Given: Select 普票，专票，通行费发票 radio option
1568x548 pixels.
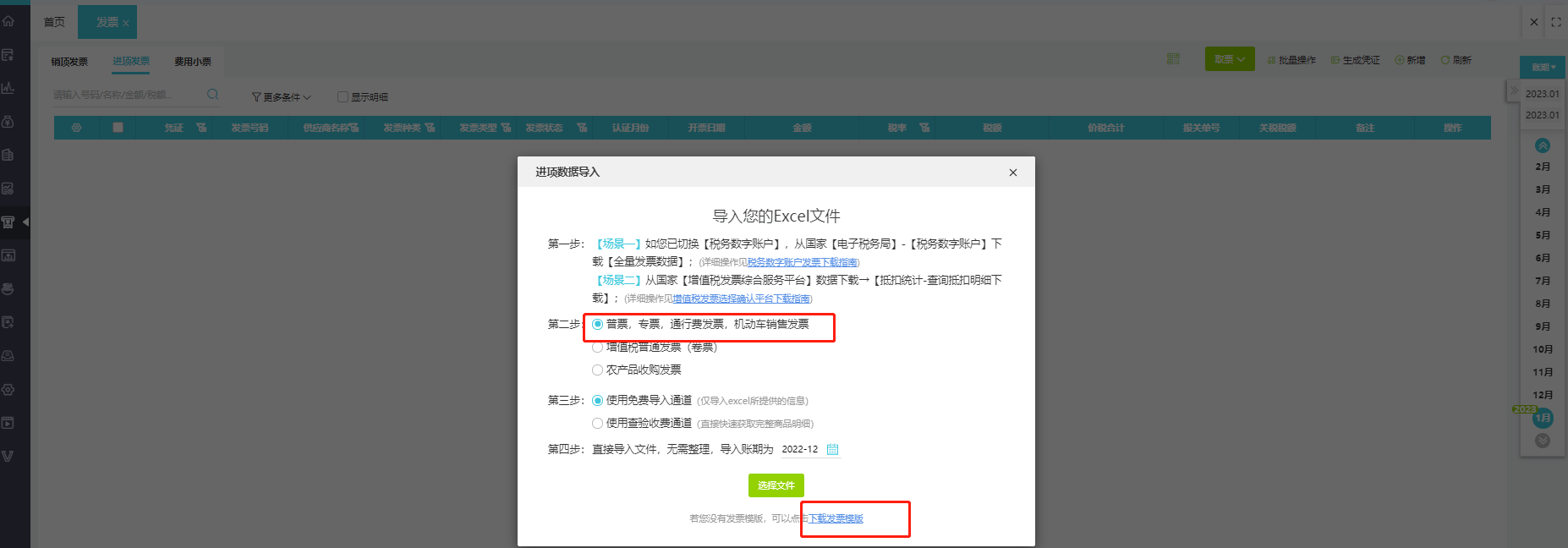Looking at the screenshot, I should click(598, 324).
